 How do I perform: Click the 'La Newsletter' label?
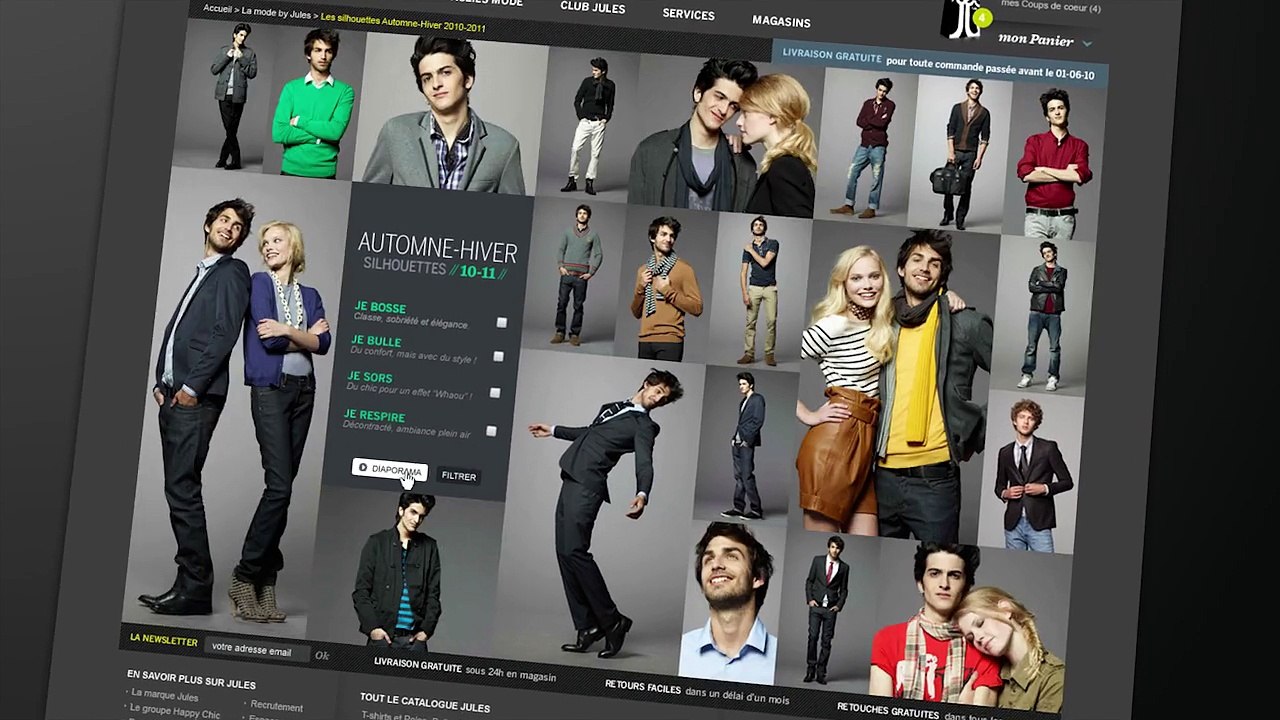(x=164, y=640)
